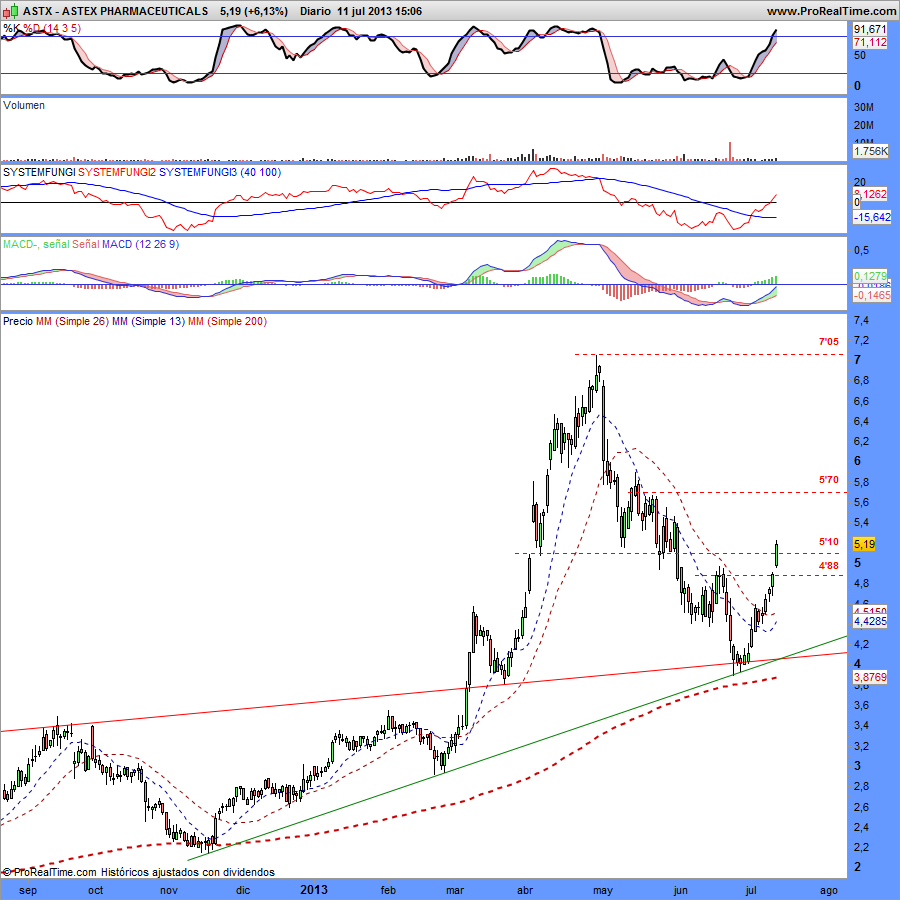Click the Volumen panel label
The image size is (900, 900).
coord(24,105)
